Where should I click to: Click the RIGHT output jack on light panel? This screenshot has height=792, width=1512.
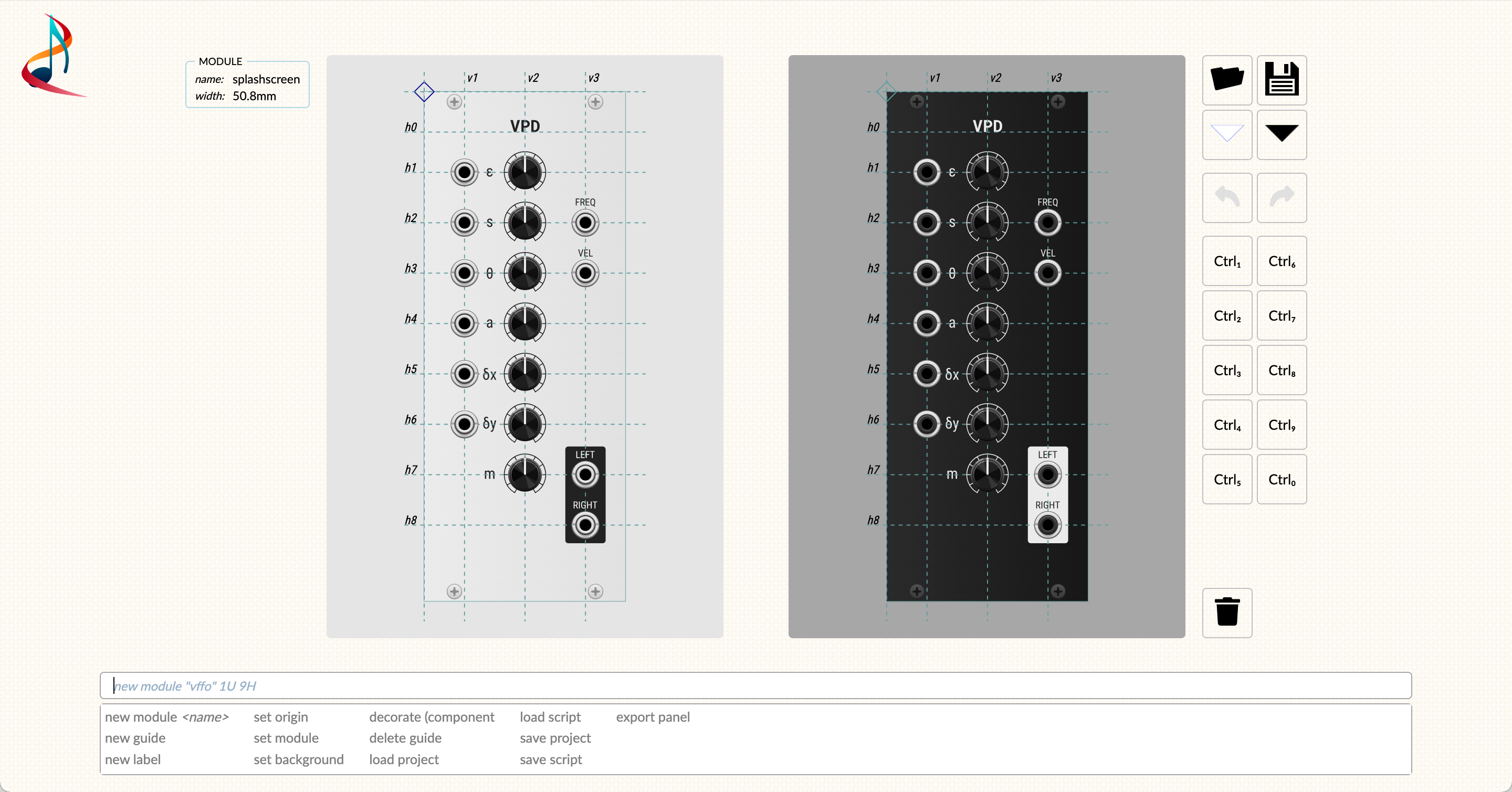click(x=585, y=525)
